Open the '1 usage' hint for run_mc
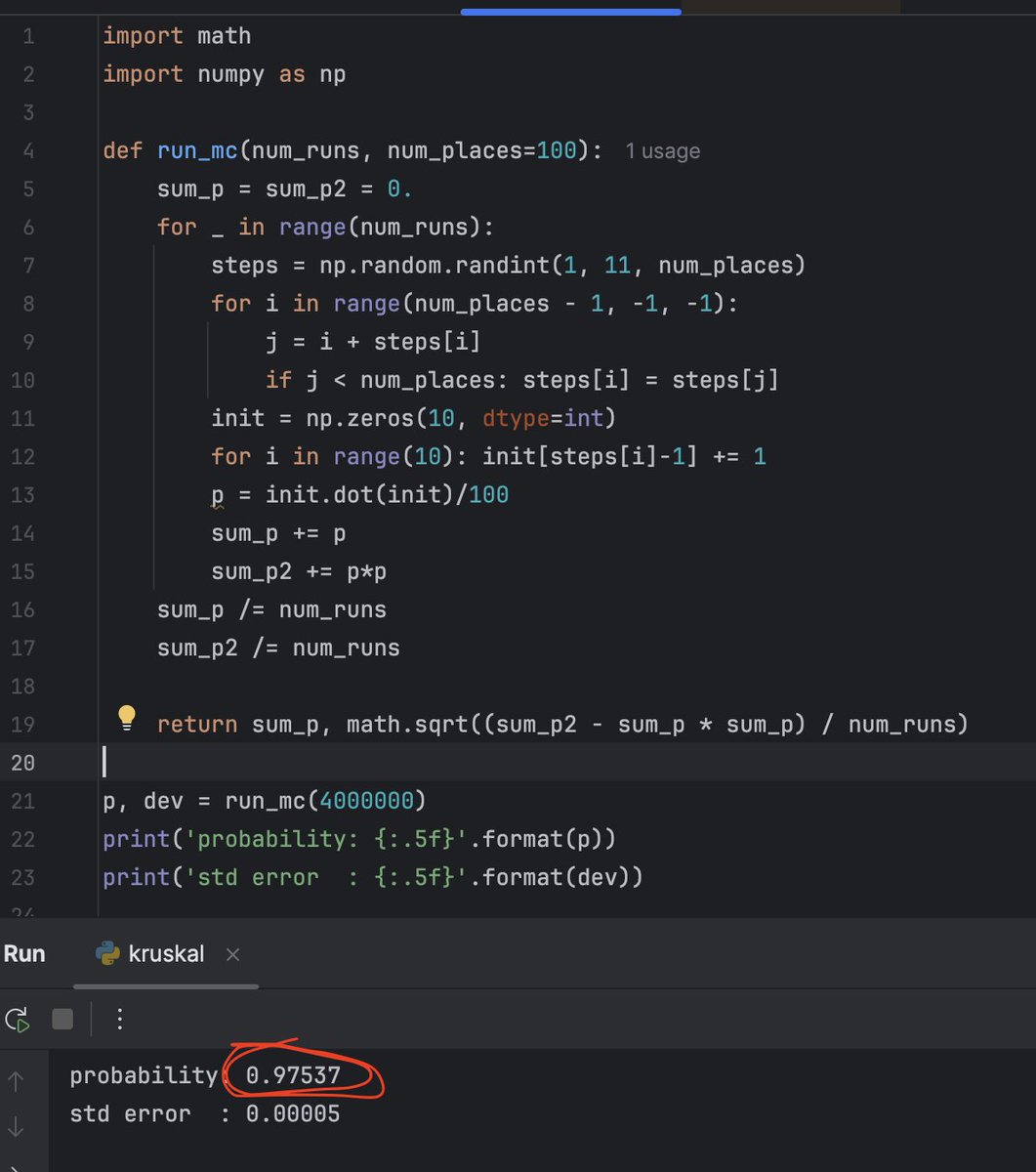This screenshot has width=1036, height=1172. click(662, 150)
